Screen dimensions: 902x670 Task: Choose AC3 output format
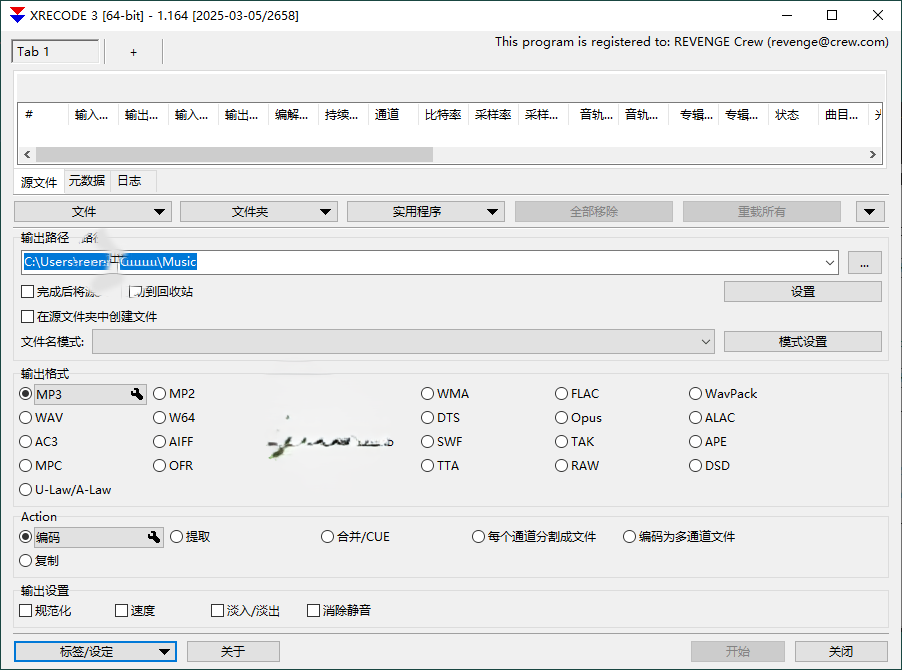[39, 442]
